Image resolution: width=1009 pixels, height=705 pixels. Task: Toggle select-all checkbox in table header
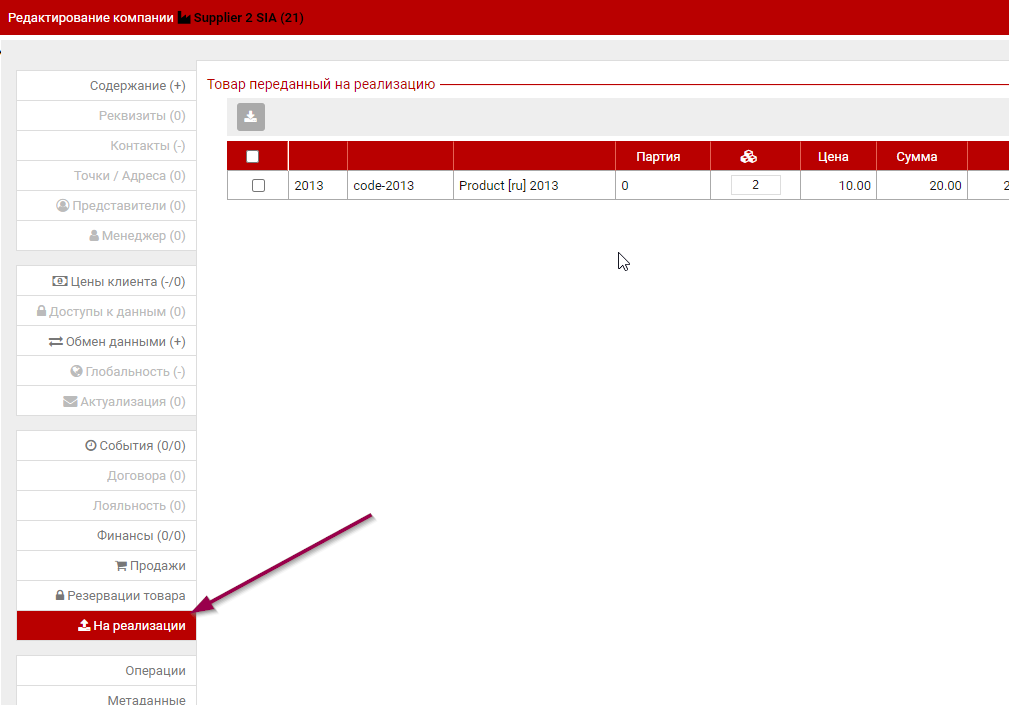click(252, 156)
